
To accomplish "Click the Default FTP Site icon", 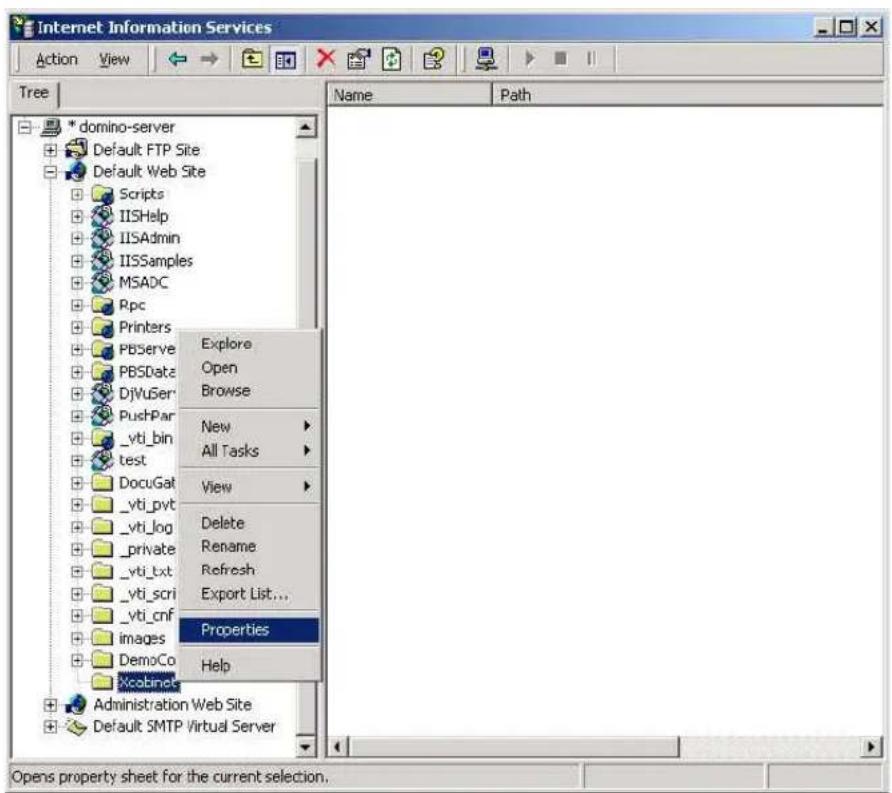I will coord(76,150).
